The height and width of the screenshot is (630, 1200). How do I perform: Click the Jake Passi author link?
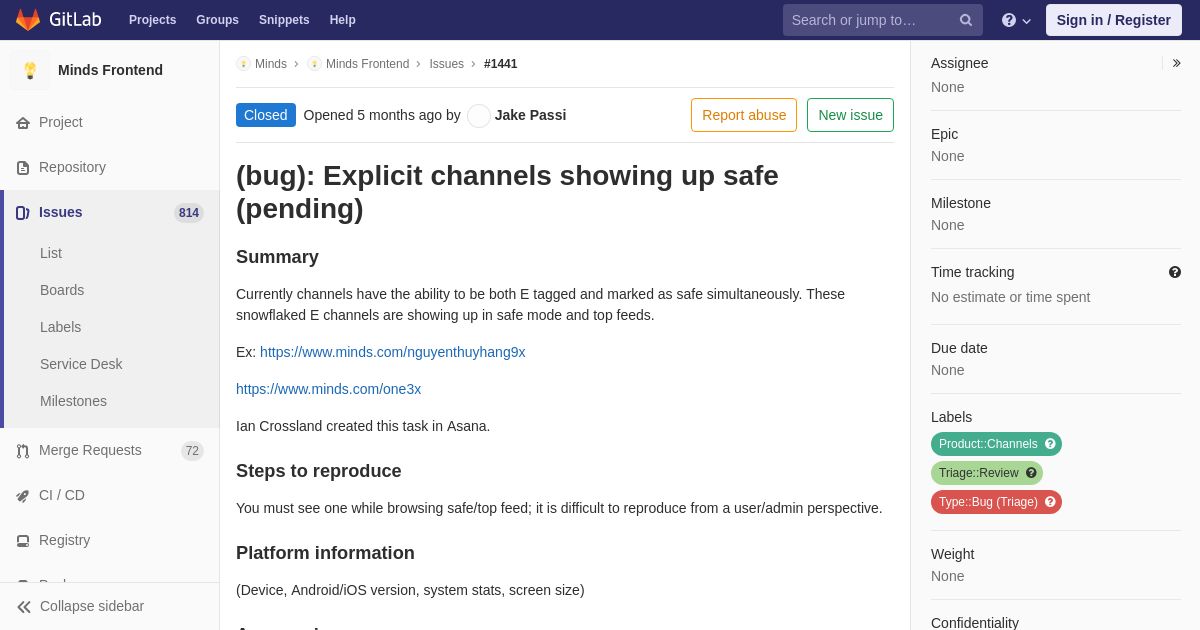click(x=530, y=115)
